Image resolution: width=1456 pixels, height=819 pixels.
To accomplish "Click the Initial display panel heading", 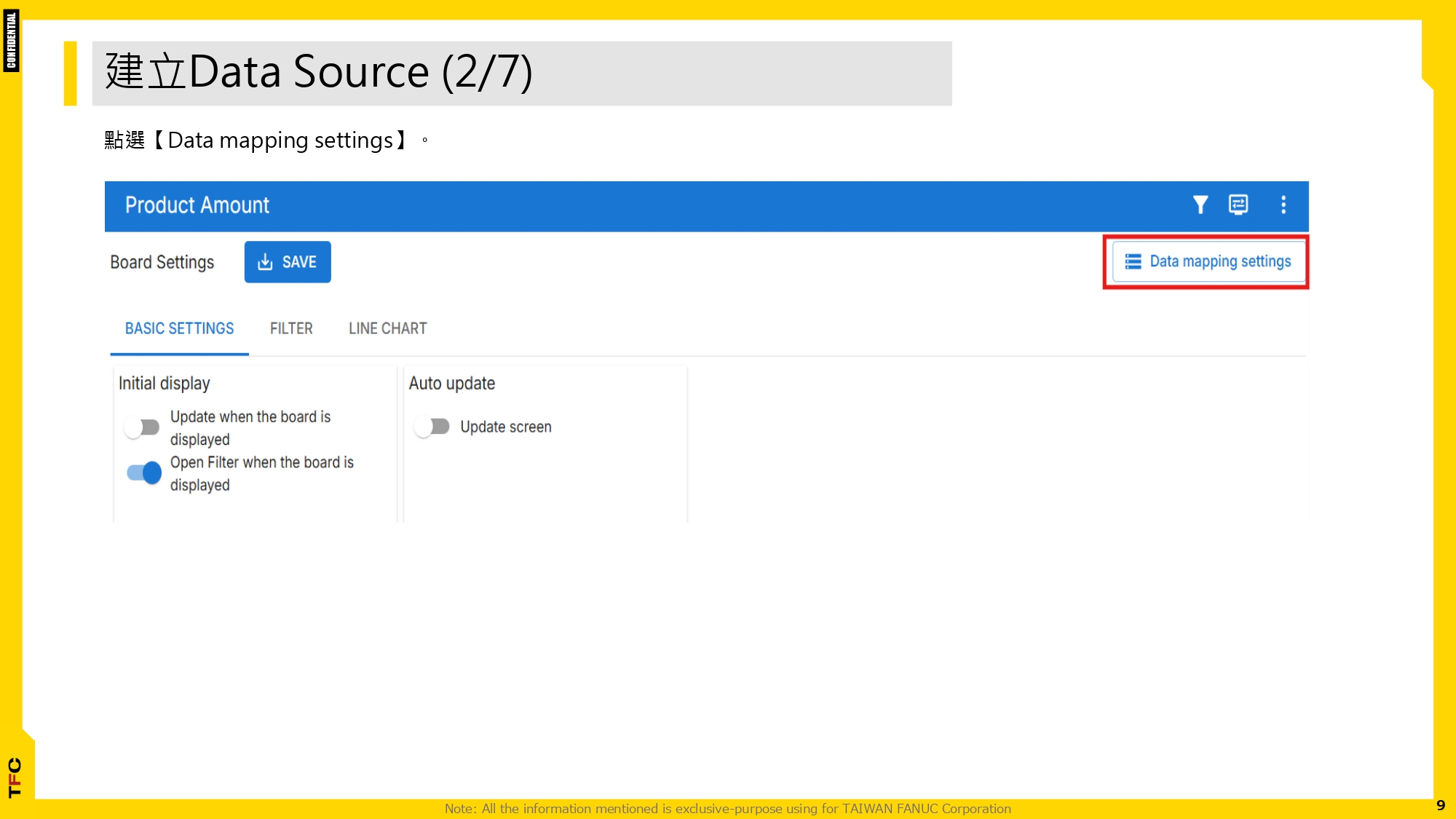I will tap(164, 383).
